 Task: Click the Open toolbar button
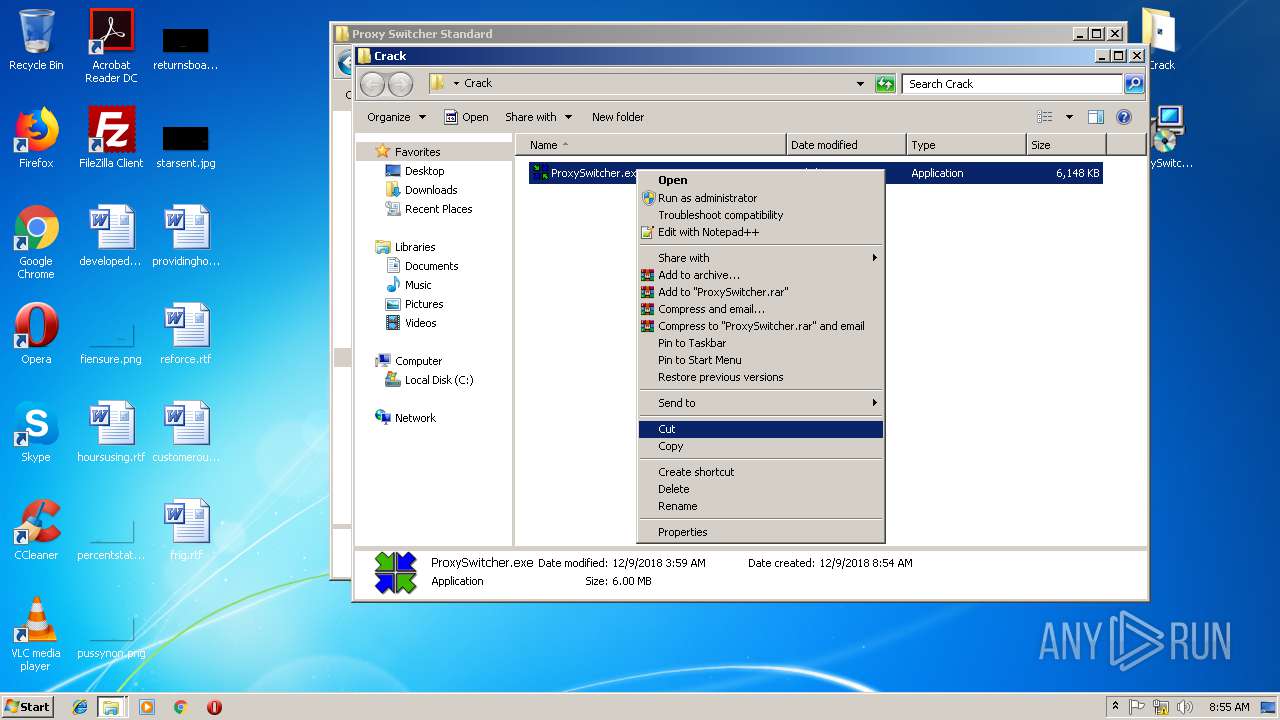(x=466, y=117)
